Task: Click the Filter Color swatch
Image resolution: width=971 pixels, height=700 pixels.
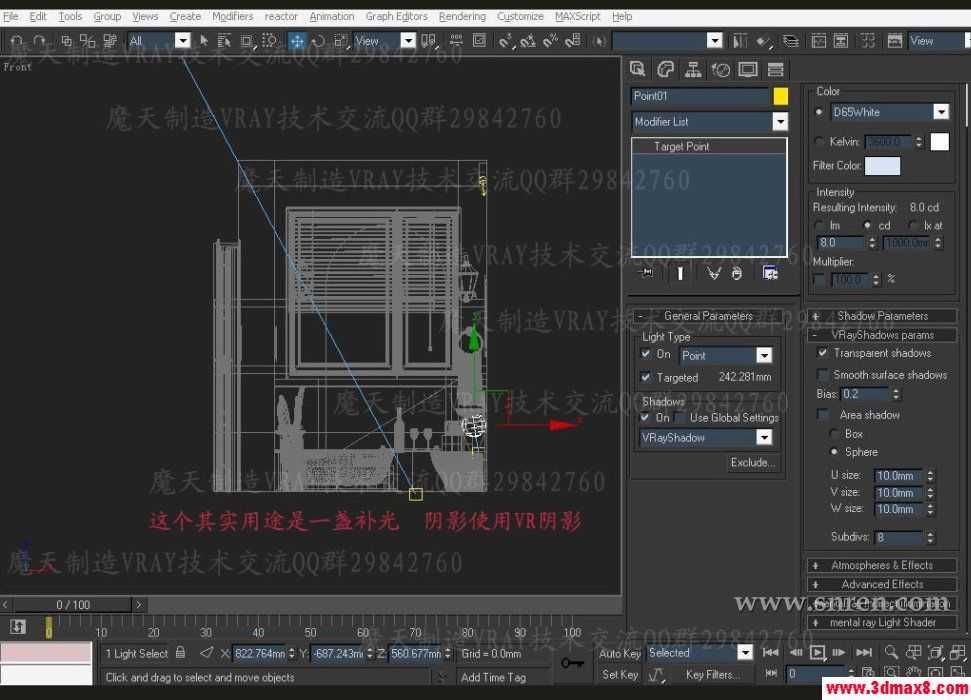Action: pos(882,166)
